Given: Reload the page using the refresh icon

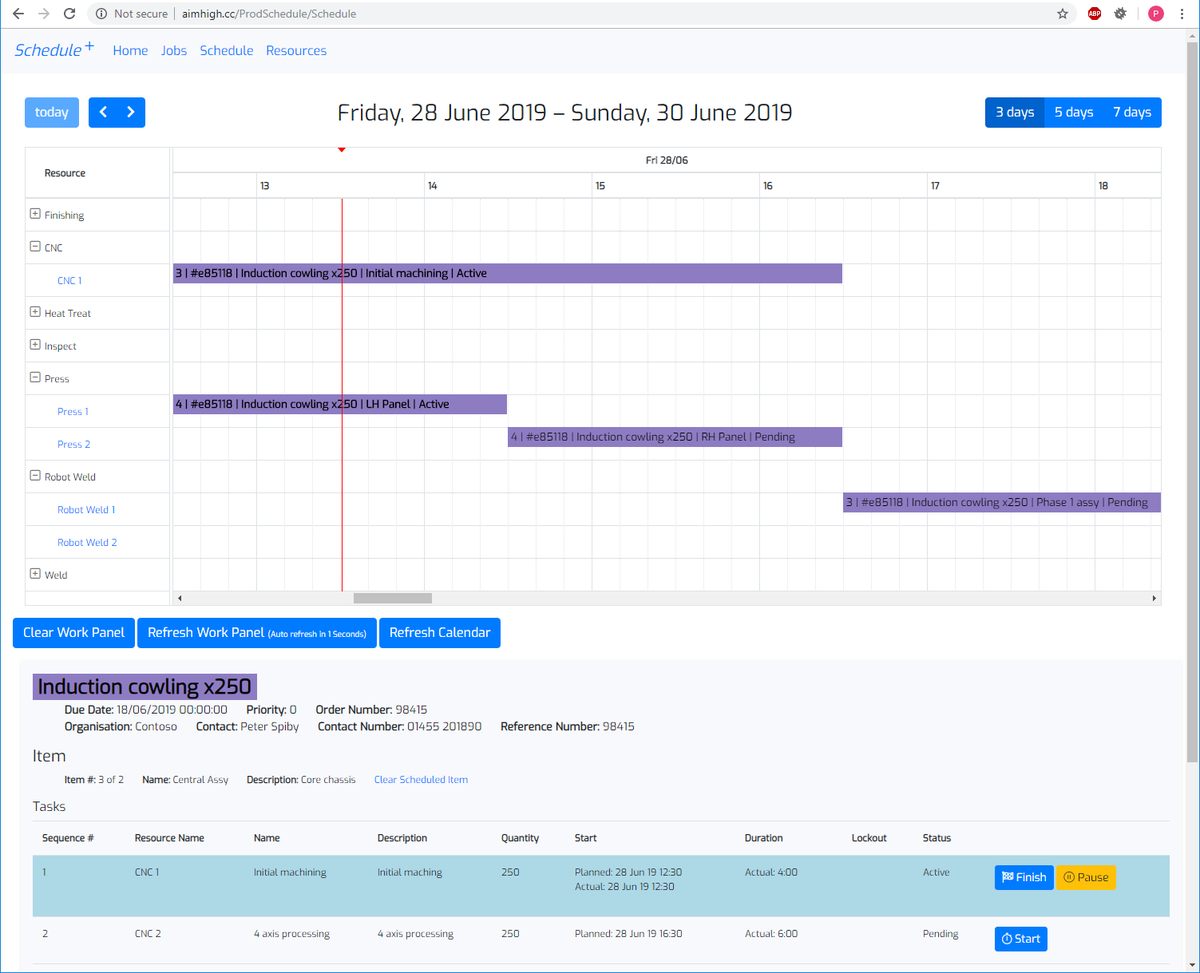Looking at the screenshot, I should [x=67, y=14].
